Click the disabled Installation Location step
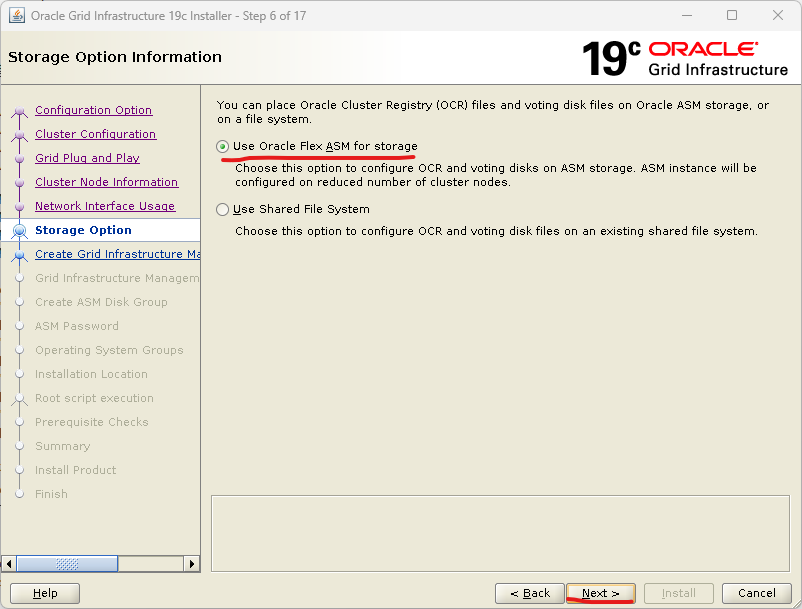The image size is (802, 609). pyautogui.click(x=91, y=374)
